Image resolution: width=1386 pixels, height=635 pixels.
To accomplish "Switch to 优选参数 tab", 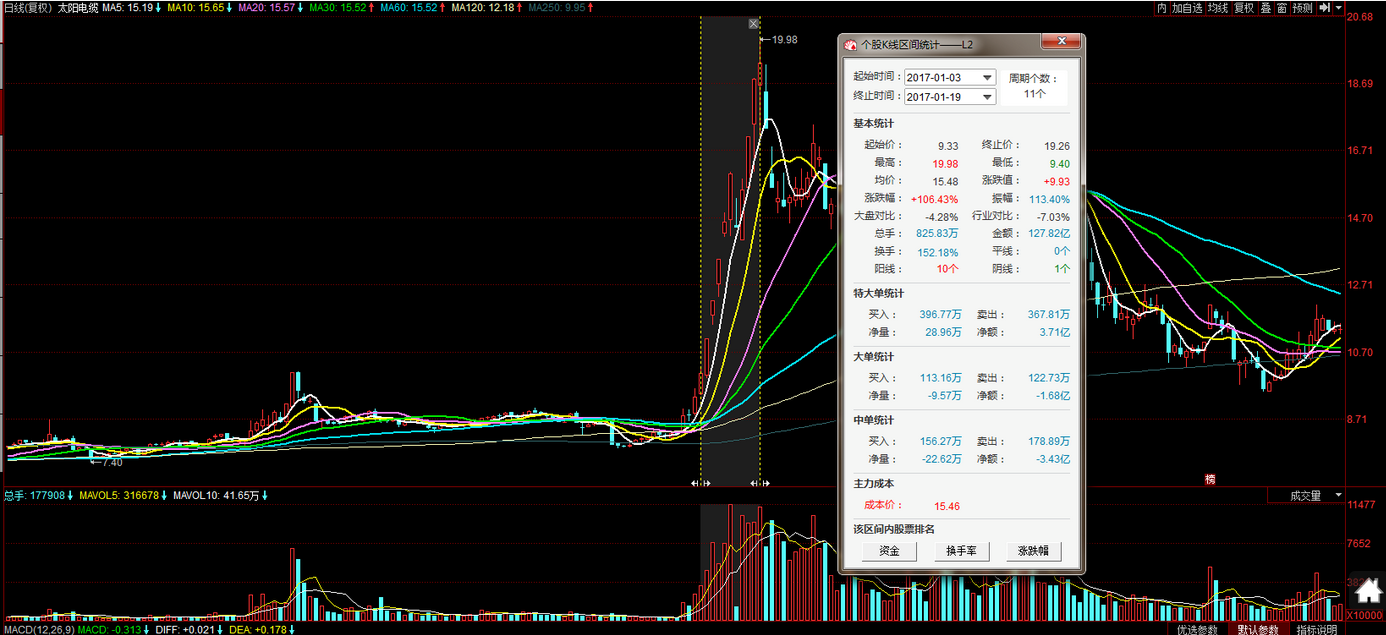I will [x=1197, y=629].
